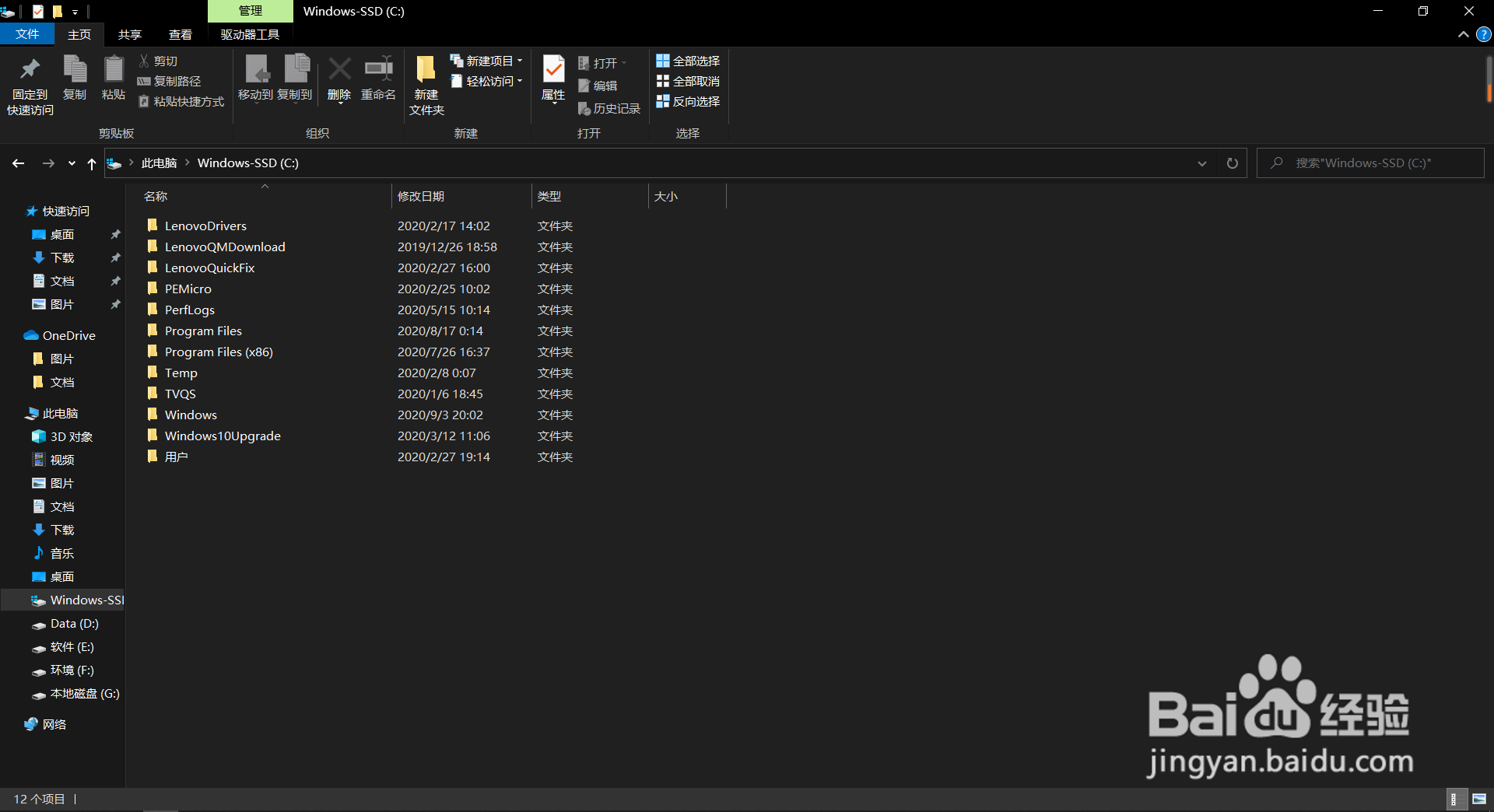The width and height of the screenshot is (1494, 812).
Task: Click the Manage (管理) contextual tab
Action: pos(251,11)
